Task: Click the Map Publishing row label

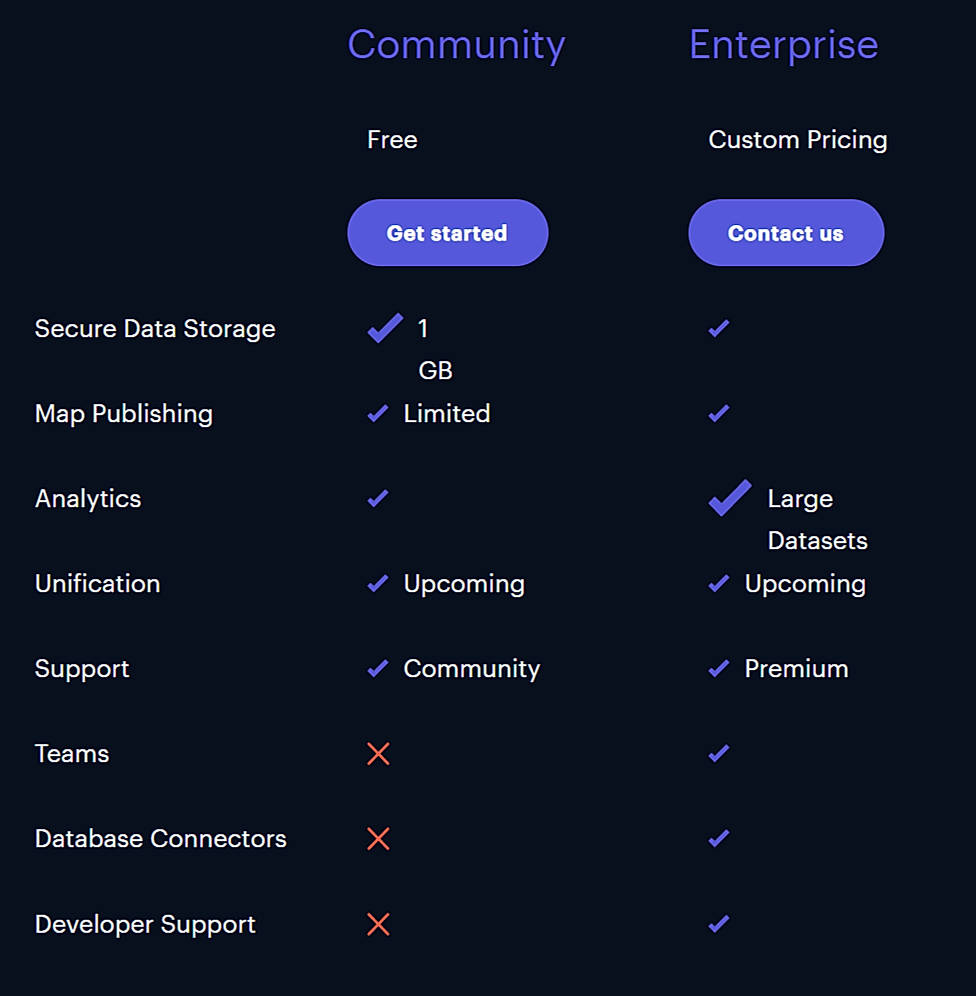Action: pyautogui.click(x=124, y=414)
